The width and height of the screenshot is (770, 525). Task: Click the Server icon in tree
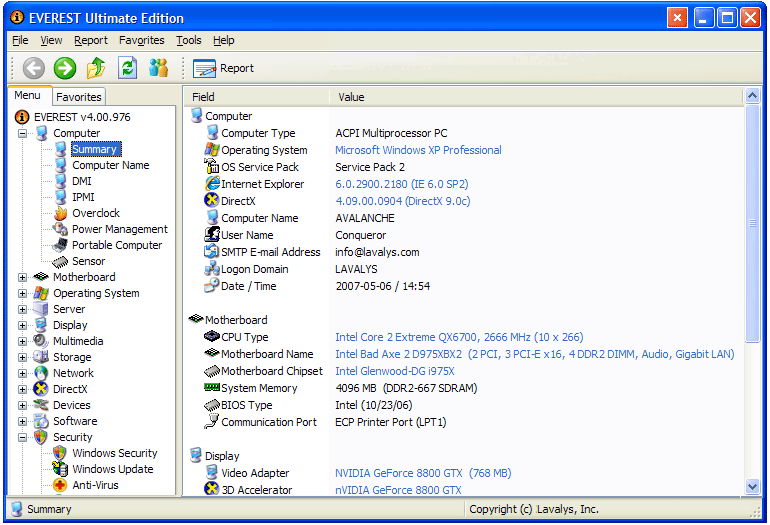(x=41, y=309)
